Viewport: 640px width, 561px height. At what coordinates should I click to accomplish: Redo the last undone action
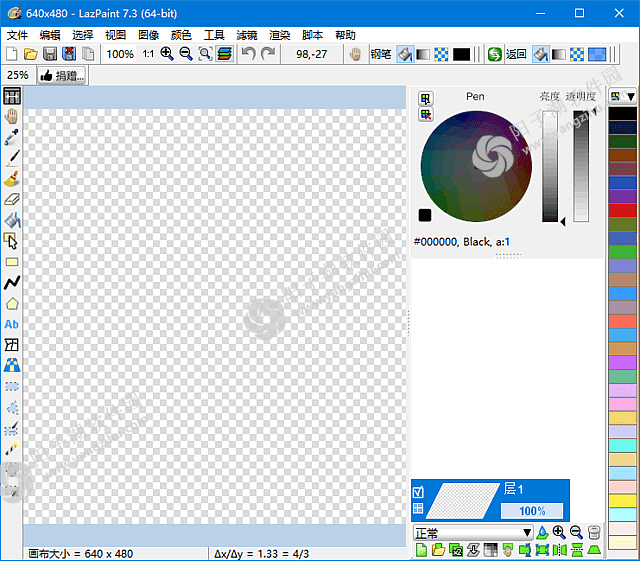268,54
